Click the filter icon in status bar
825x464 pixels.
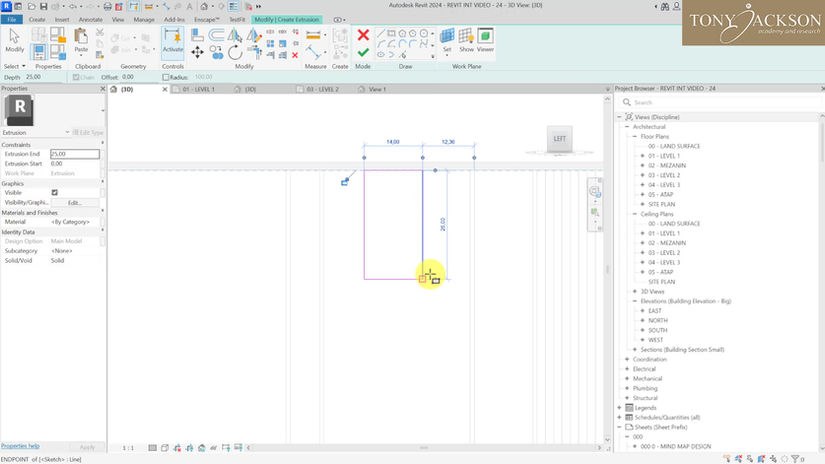(x=795, y=459)
